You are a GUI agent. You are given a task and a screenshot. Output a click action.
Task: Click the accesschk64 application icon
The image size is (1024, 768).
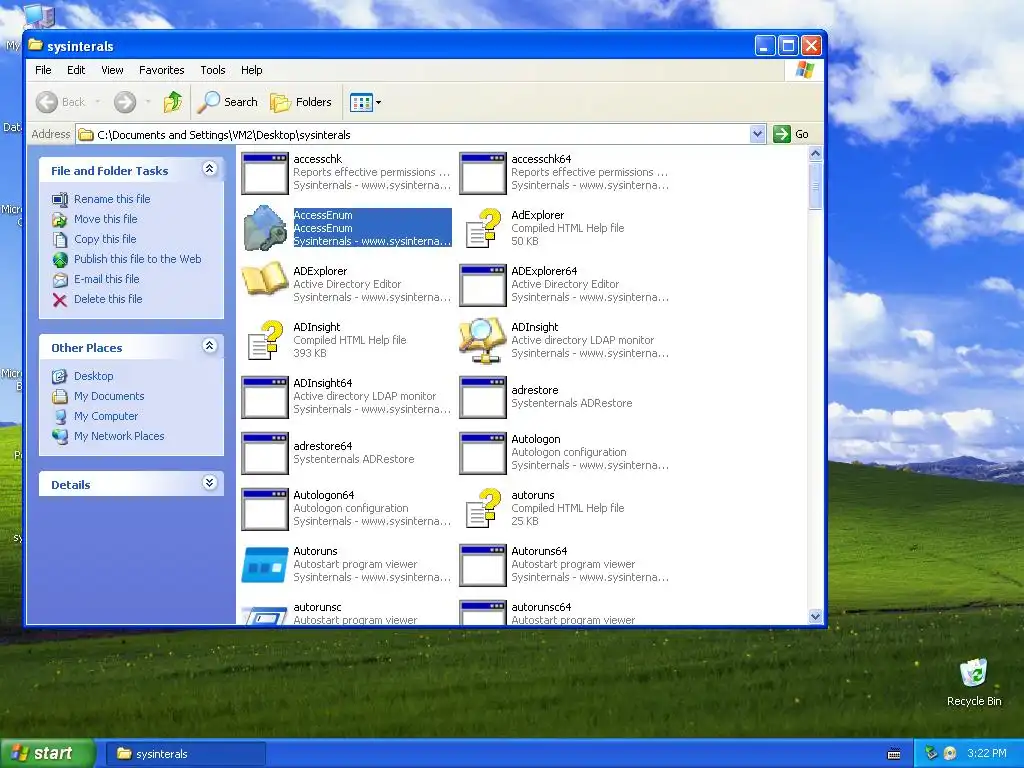point(483,174)
